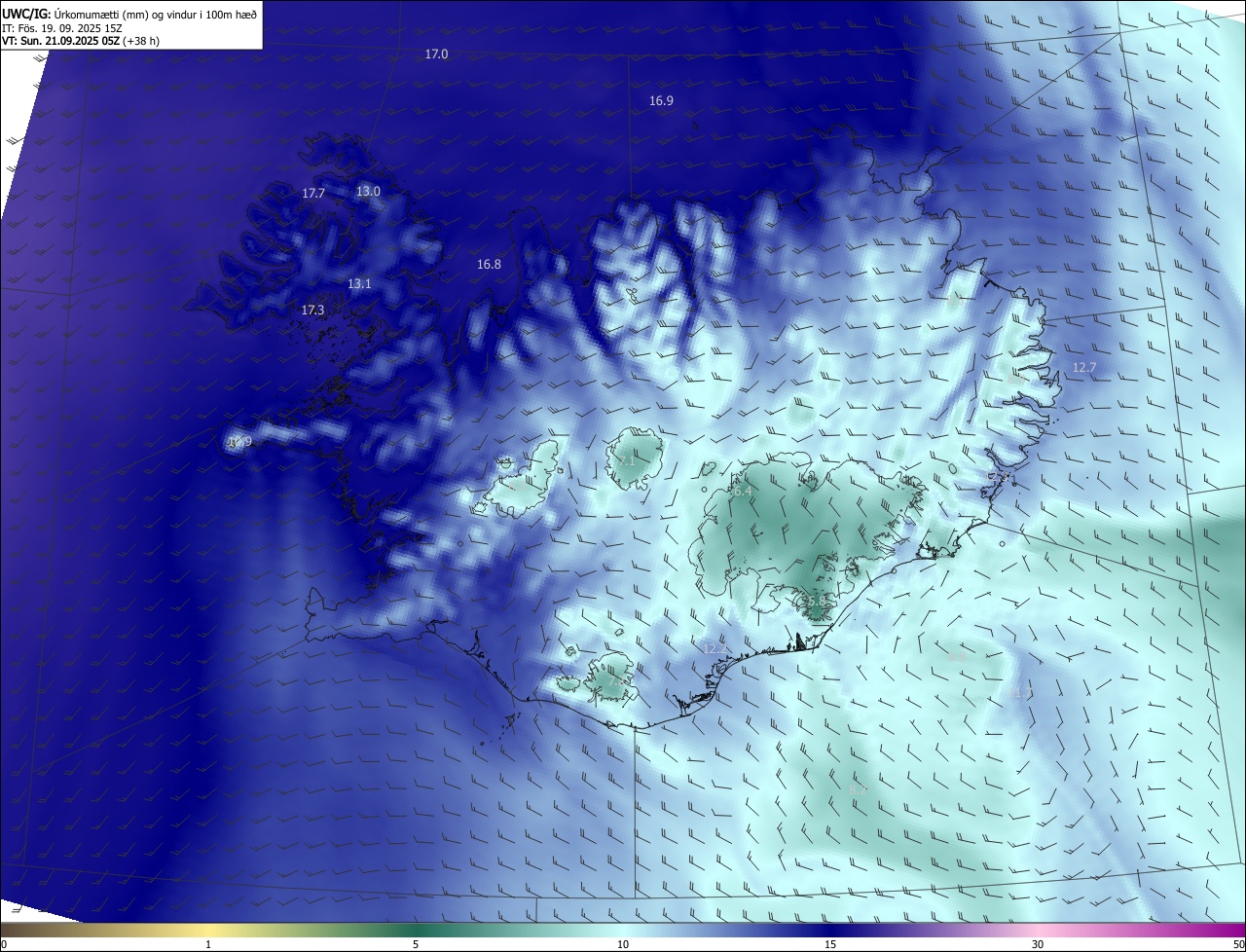The image size is (1246, 952).
Task: Click the 1 tick on the color scale
Action: tap(208, 944)
